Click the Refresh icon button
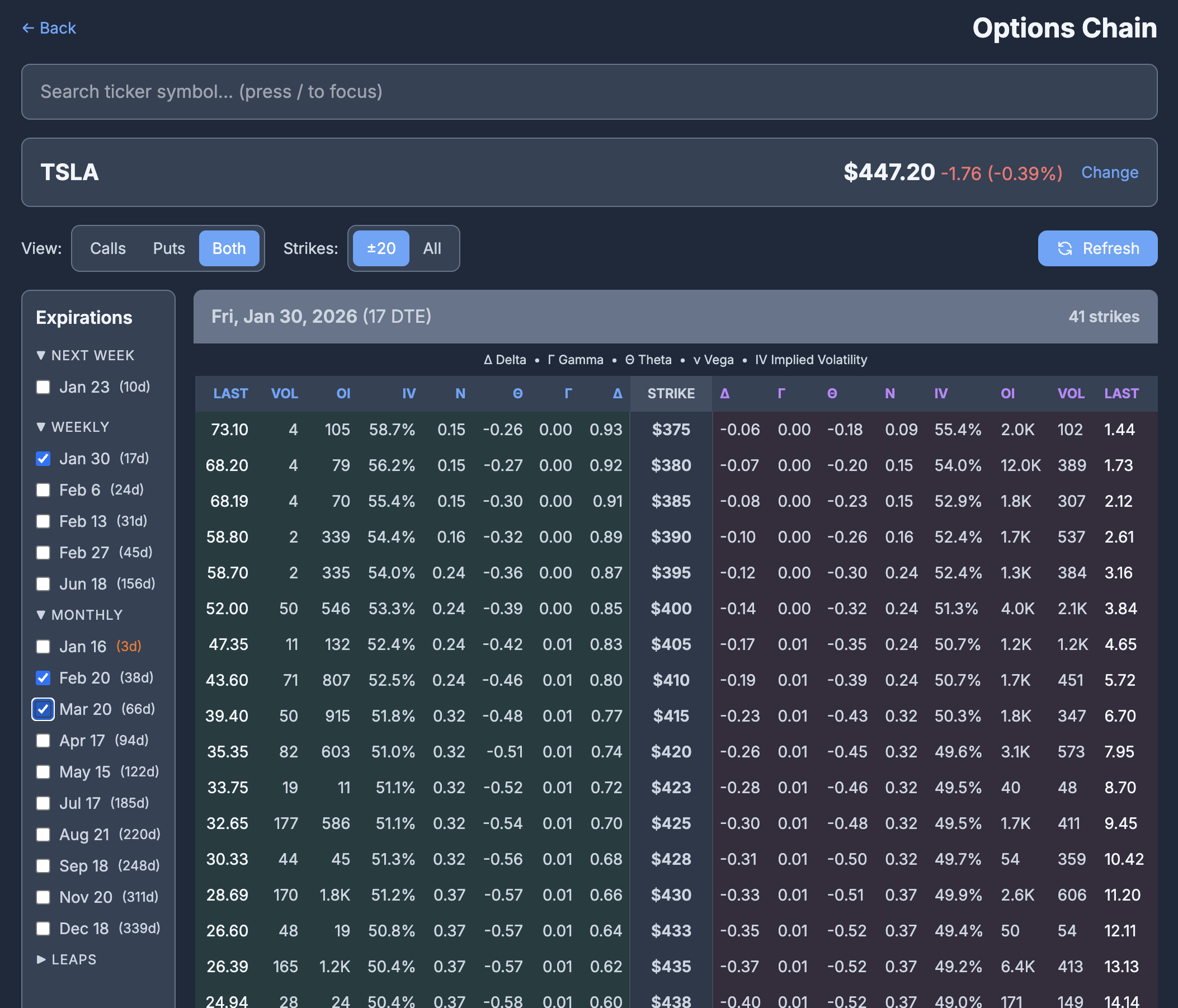1178x1008 pixels. click(1066, 248)
